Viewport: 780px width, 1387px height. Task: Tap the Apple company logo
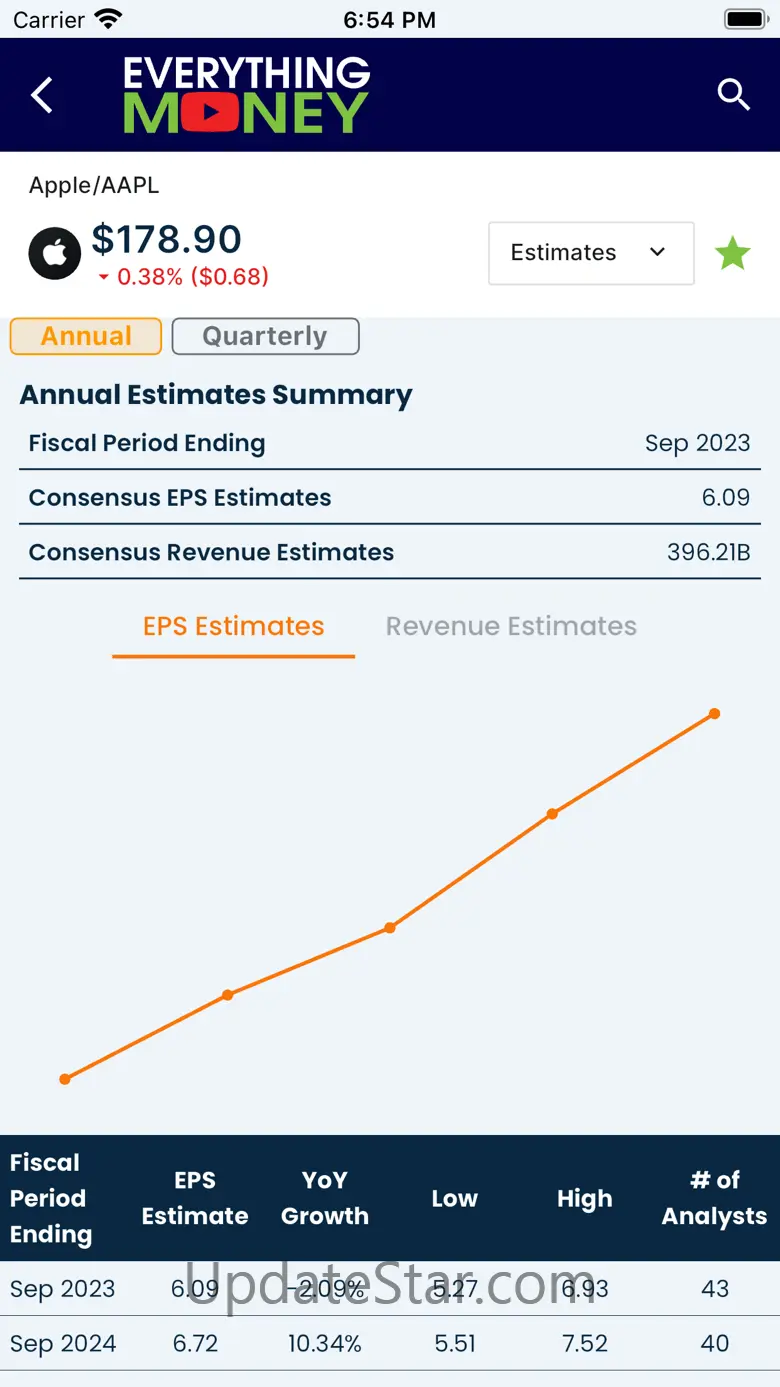(x=55, y=254)
